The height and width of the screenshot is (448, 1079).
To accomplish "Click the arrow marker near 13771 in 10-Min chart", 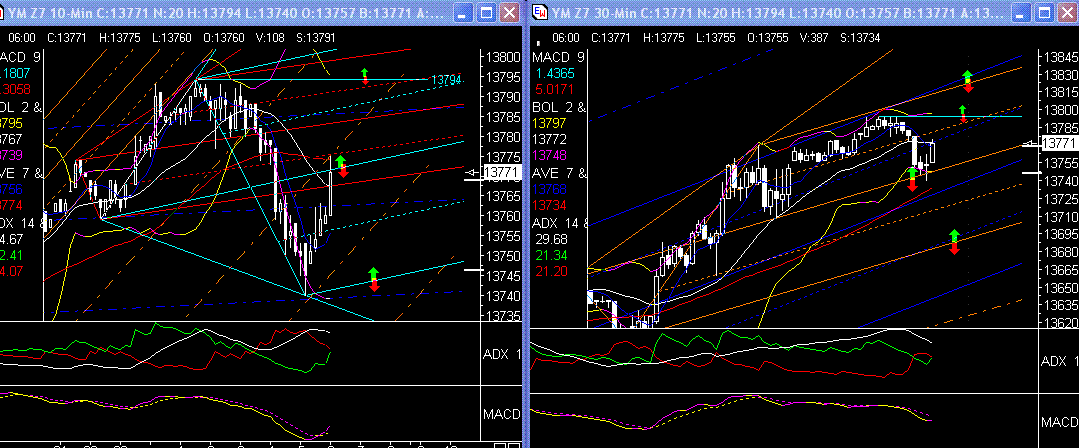I will [x=341, y=167].
